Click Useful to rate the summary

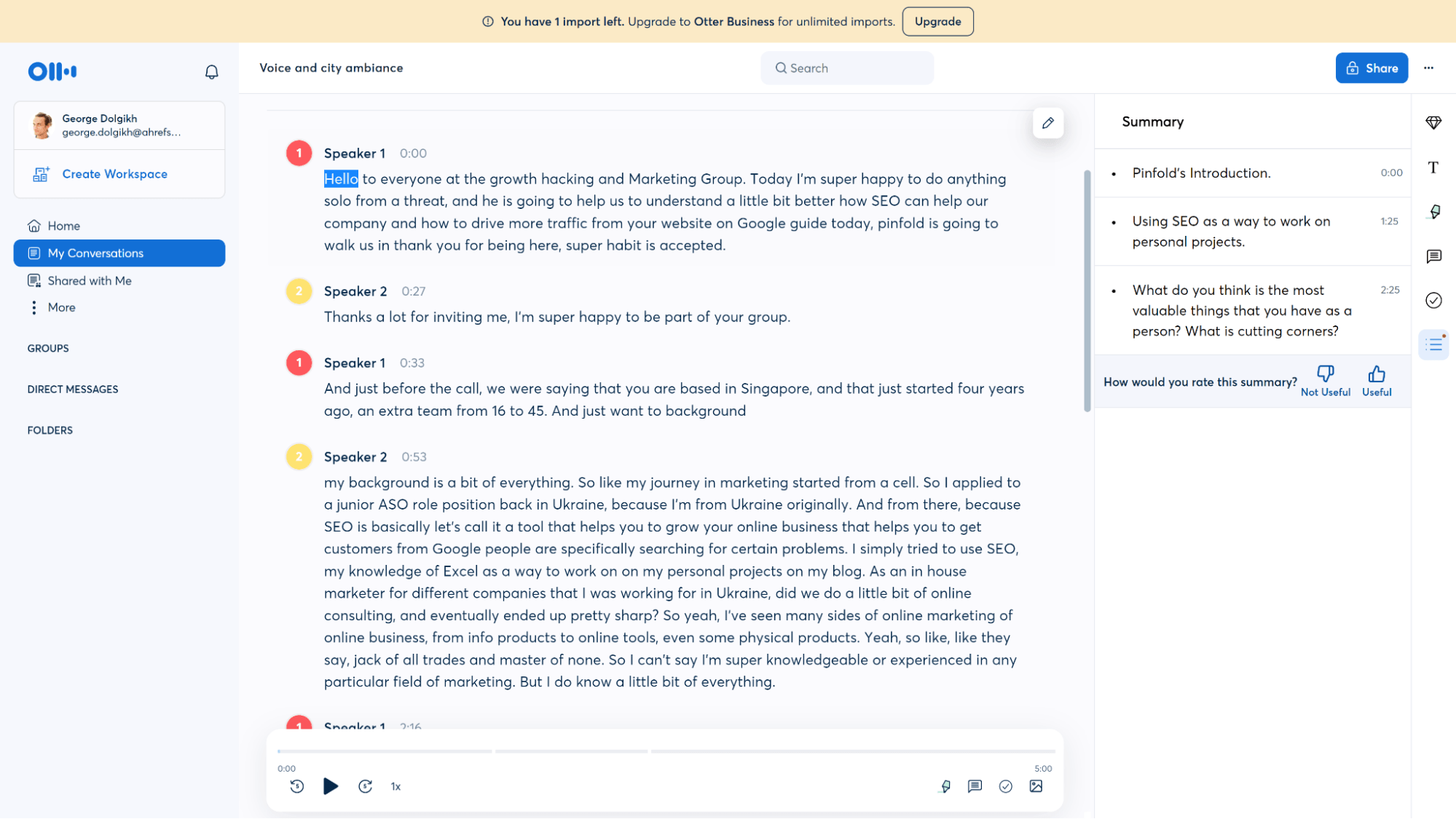click(x=1376, y=380)
